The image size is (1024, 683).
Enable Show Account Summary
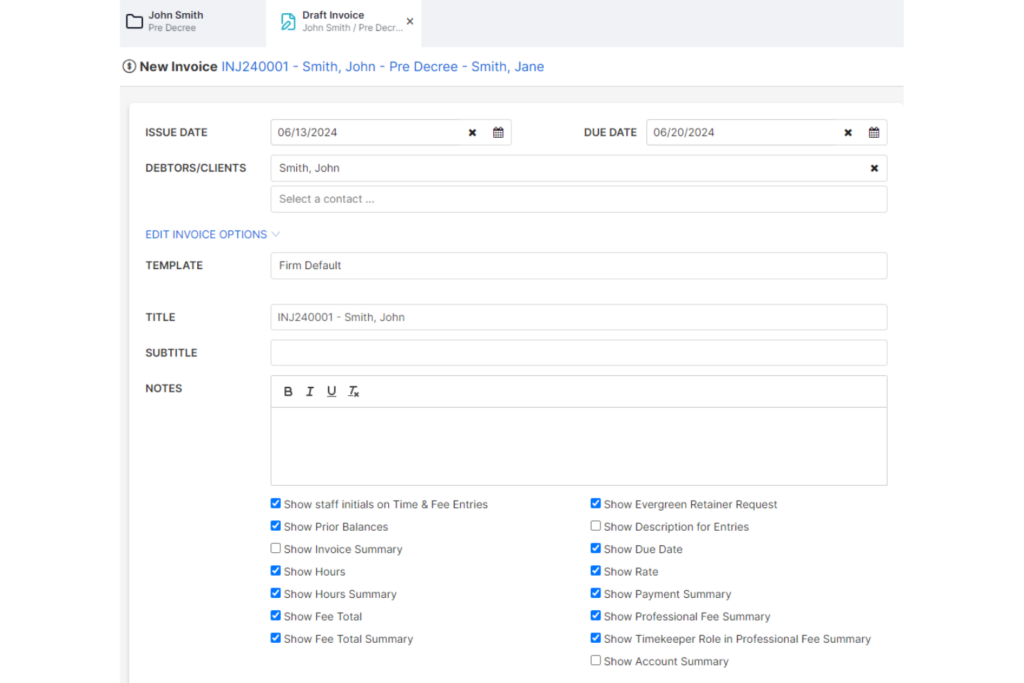tap(596, 661)
